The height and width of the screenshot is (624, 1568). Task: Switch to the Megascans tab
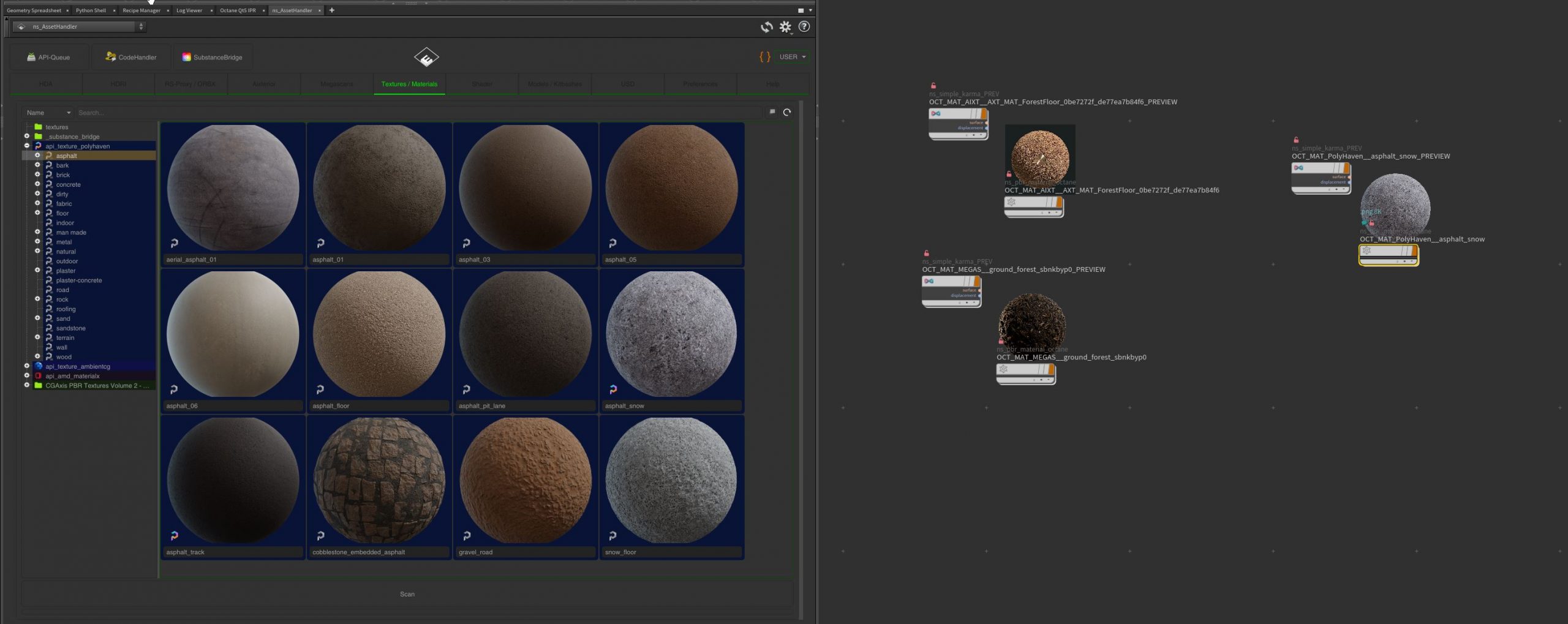coord(336,85)
